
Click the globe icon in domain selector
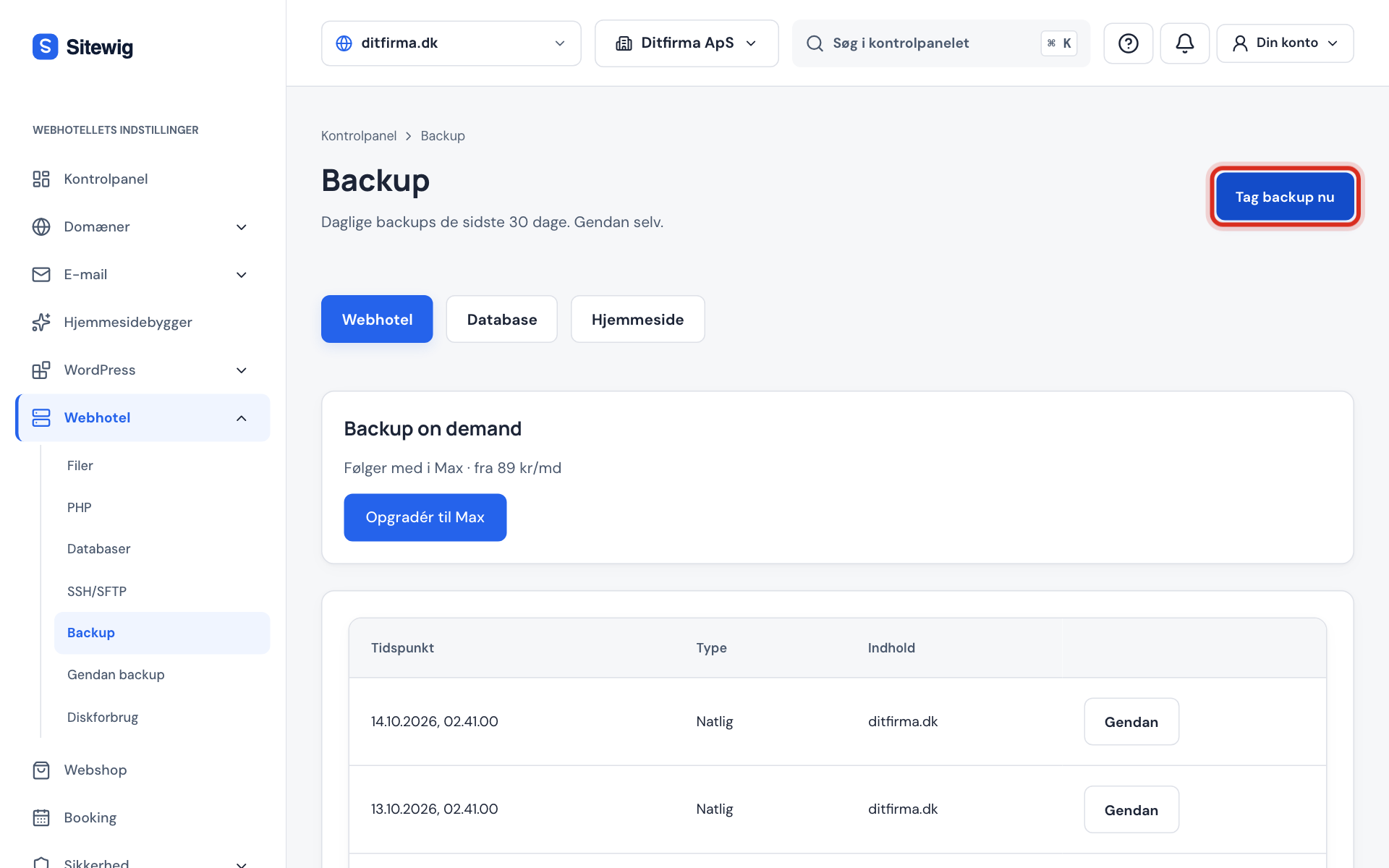pyautogui.click(x=344, y=43)
